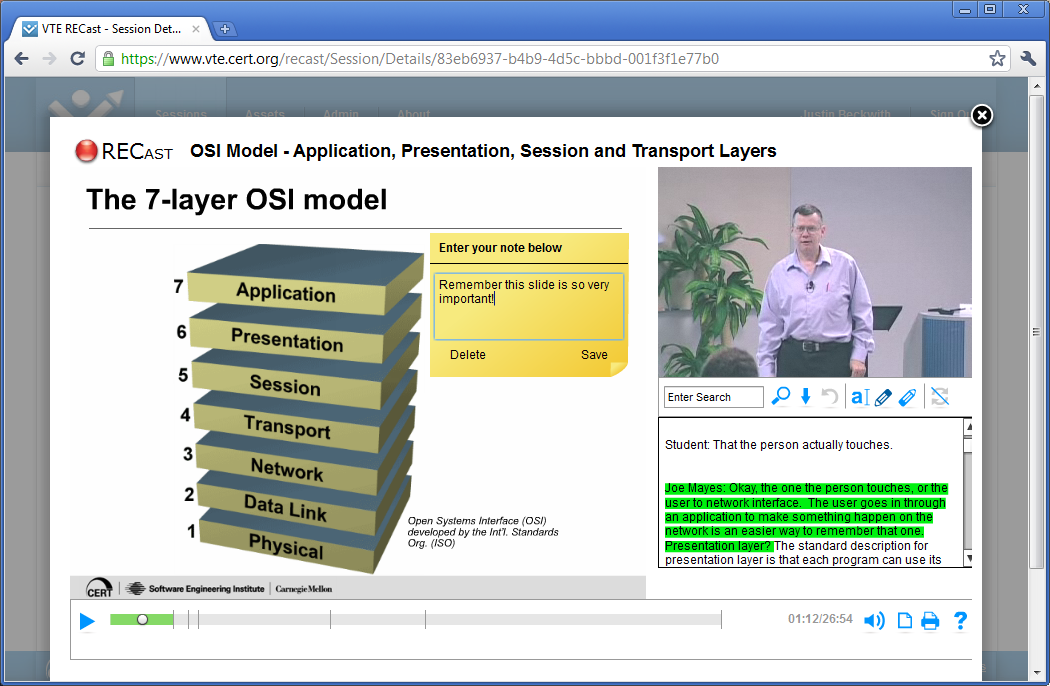Click the transcript scrollbar down arrow

point(968,559)
